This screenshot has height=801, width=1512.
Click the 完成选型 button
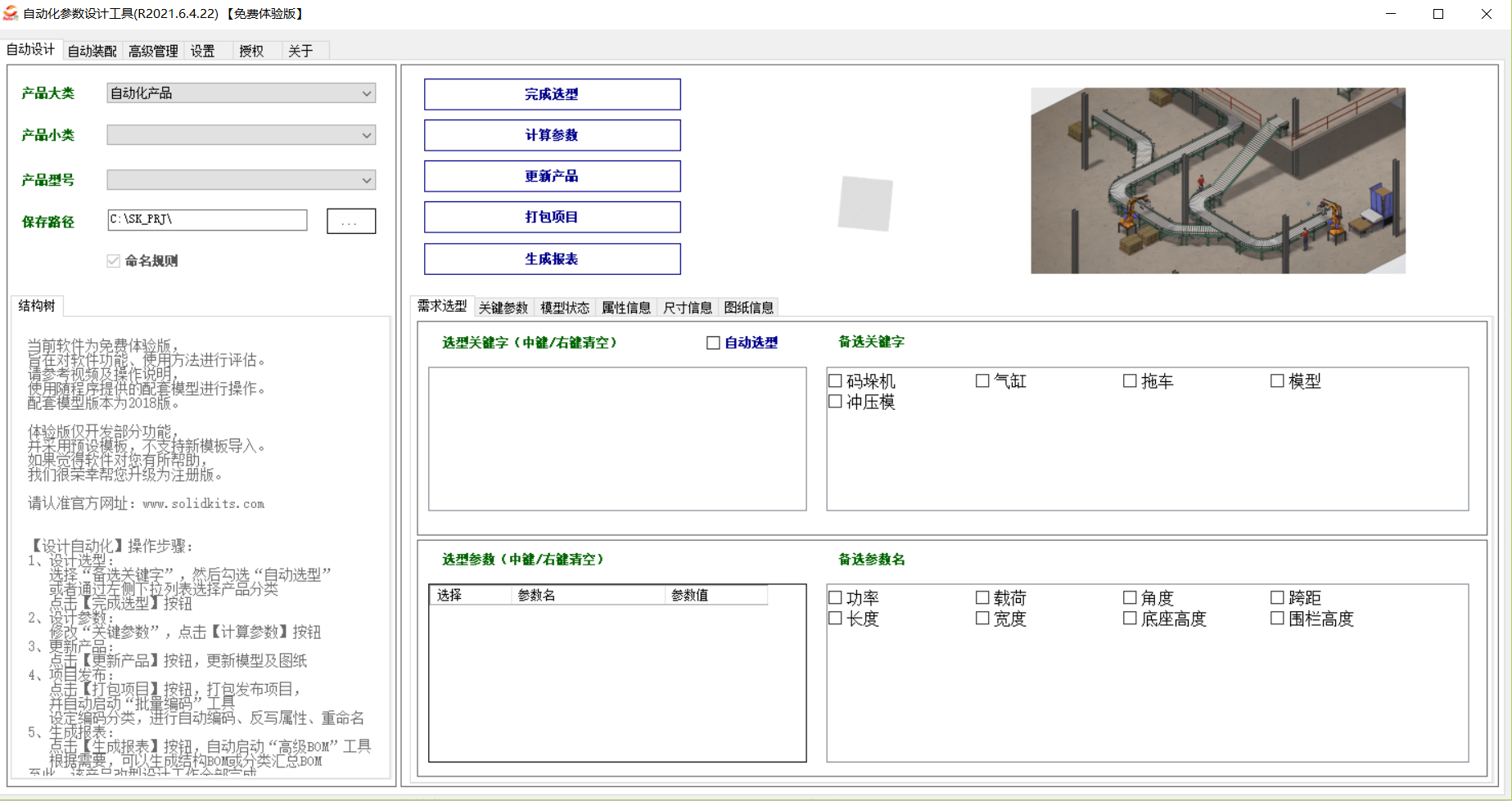(552, 94)
